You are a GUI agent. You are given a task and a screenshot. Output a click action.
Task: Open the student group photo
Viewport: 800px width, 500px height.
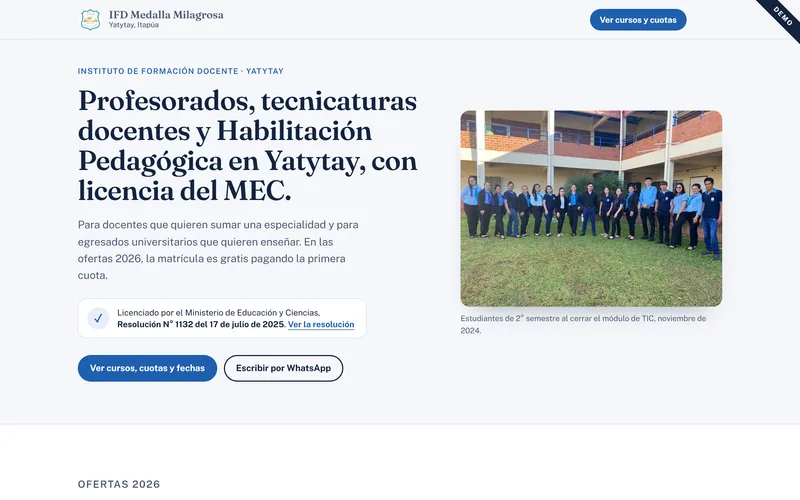(591, 208)
